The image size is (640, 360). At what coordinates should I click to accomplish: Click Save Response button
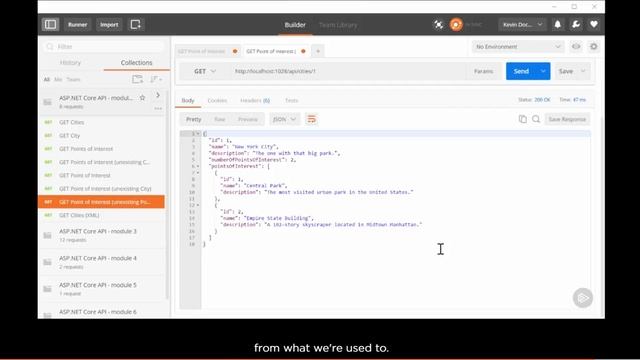click(x=567, y=119)
